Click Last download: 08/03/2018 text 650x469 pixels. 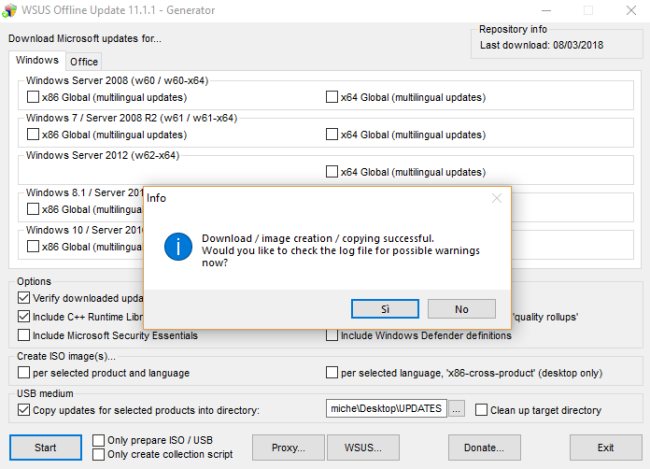541,45
